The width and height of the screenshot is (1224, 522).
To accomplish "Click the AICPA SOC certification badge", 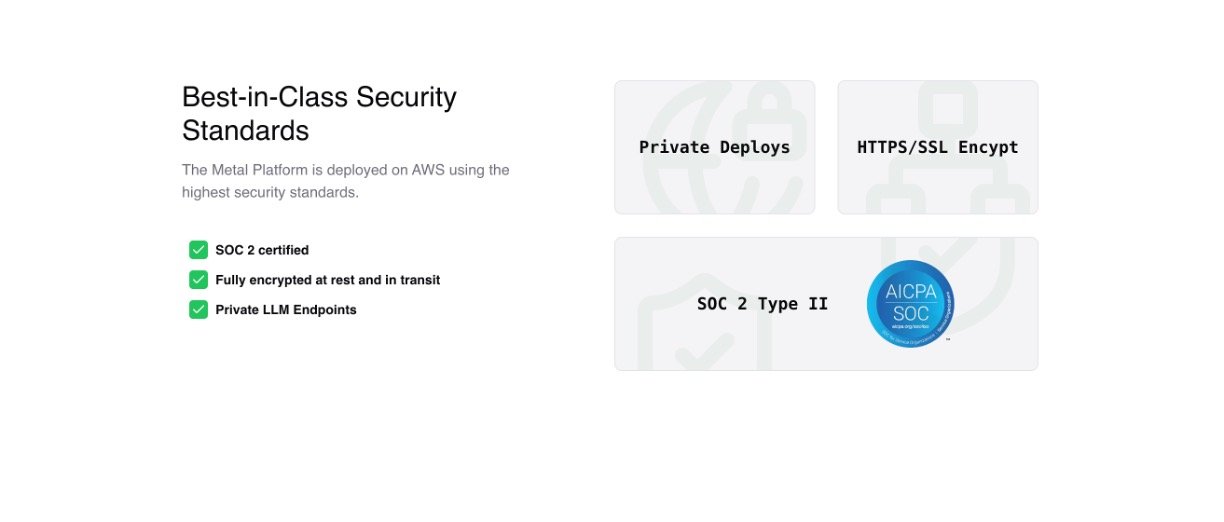I will tap(910, 304).
